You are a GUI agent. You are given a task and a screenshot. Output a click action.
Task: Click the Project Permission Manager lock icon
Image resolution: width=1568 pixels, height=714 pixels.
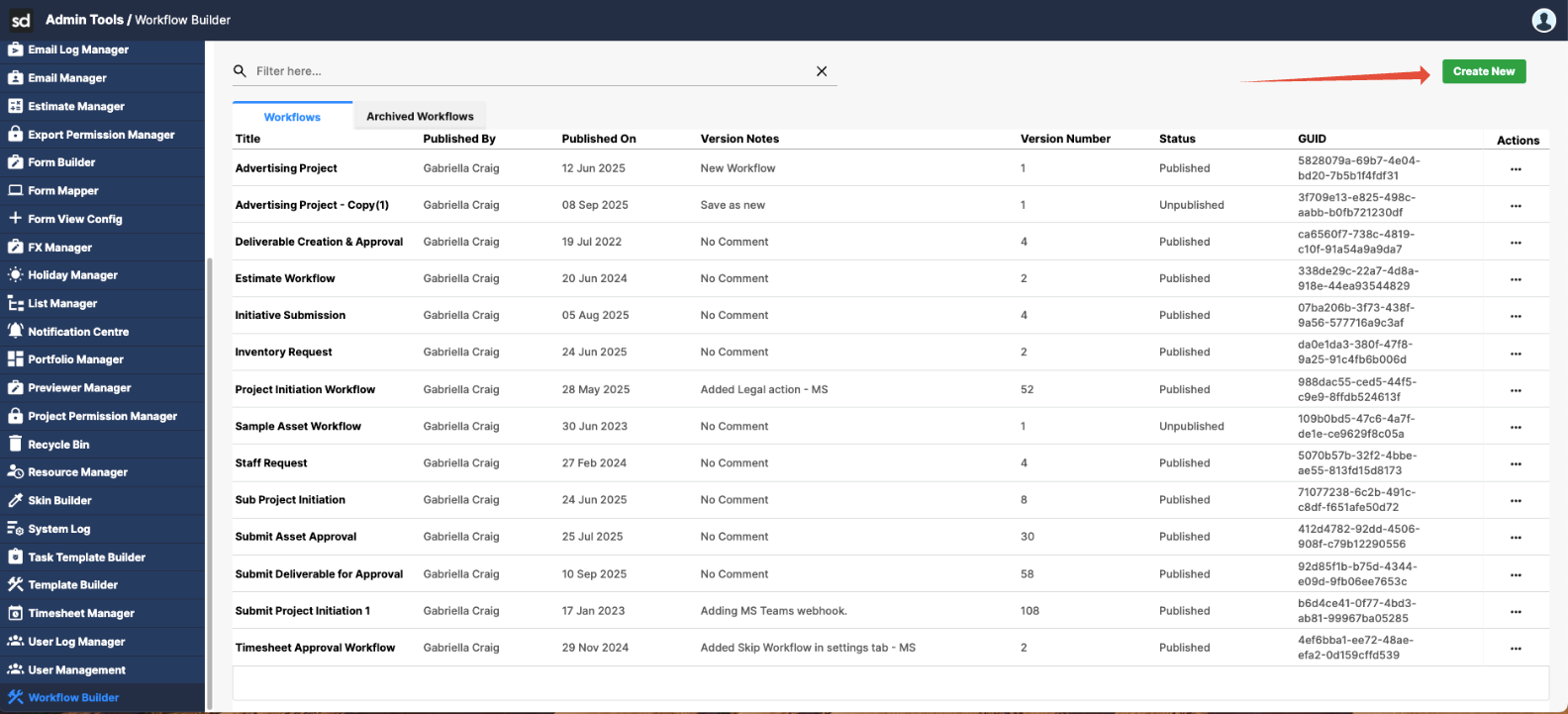tap(15, 416)
